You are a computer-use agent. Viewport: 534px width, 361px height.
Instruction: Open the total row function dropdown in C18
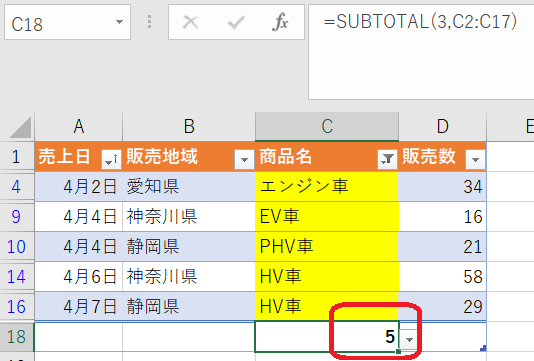click(x=409, y=339)
